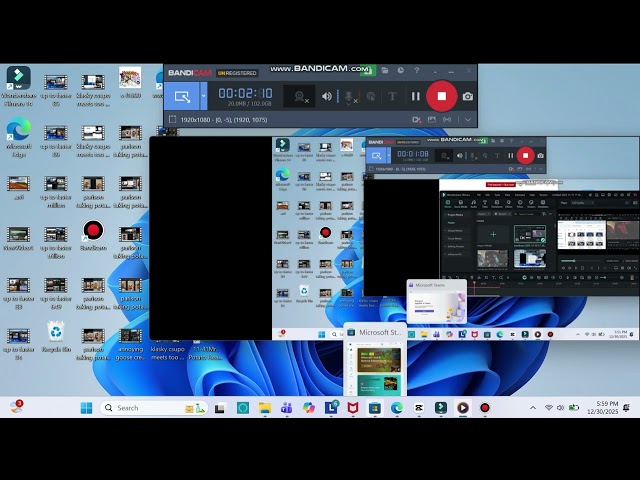Toggle the microphone in Bandicam
The width and height of the screenshot is (640, 480).
349,97
